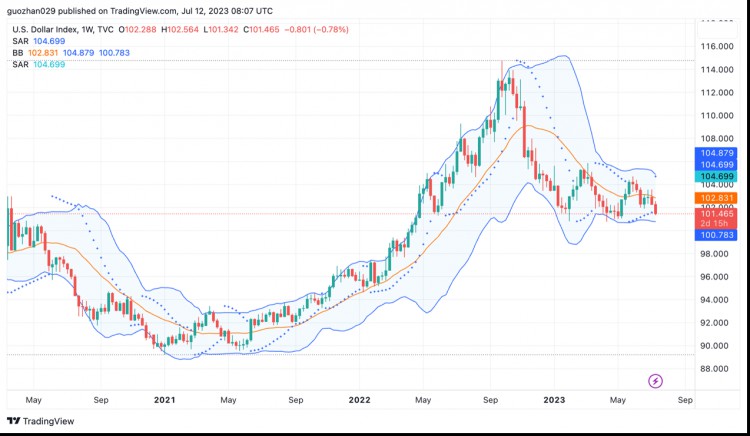Click the blue 100.783 lower band tag
This screenshot has height=436, width=750.
[x=716, y=235]
